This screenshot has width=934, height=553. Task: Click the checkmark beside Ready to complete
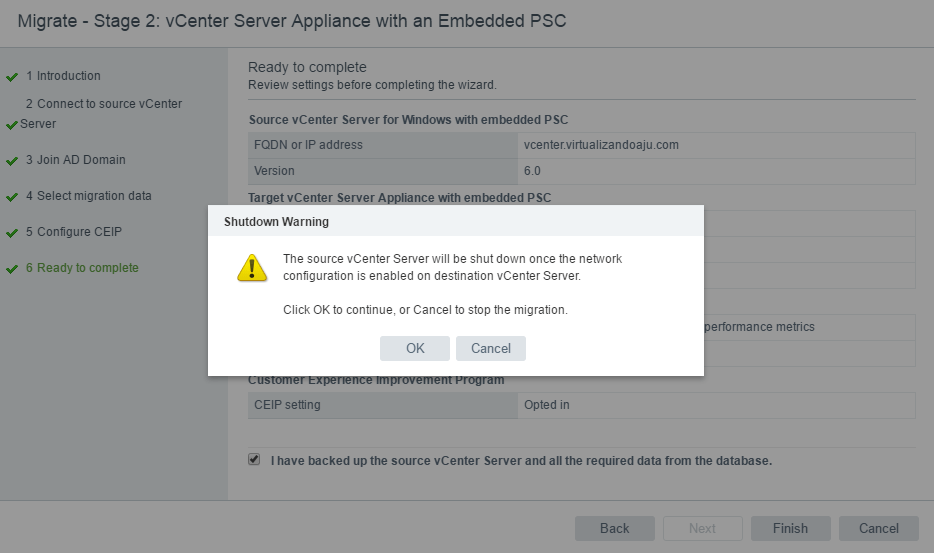coord(12,269)
